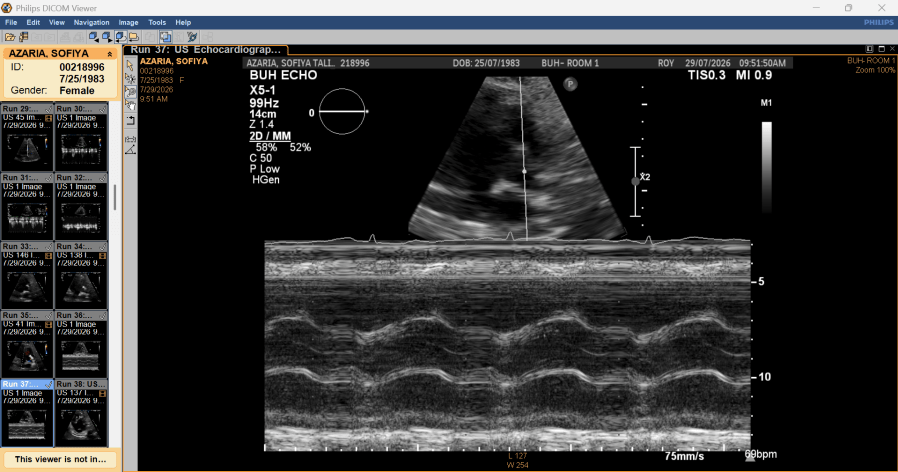Click the thumbnail panel scrollbar handle
898x472 pixels.
click(x=115, y=198)
